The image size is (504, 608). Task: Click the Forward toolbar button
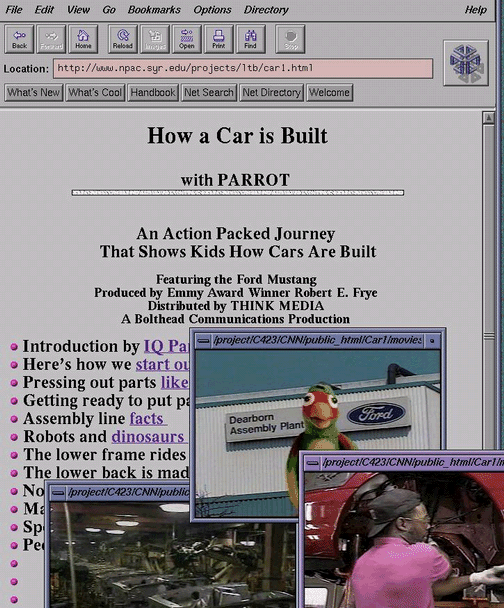[x=51, y=39]
